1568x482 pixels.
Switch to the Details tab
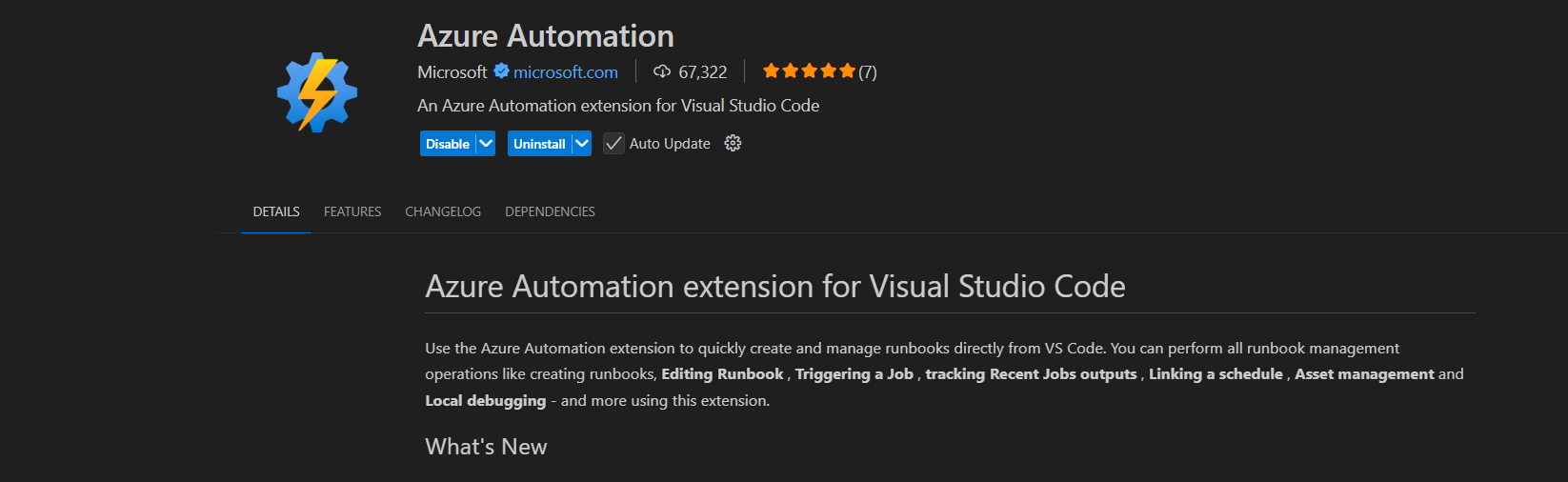tap(276, 211)
